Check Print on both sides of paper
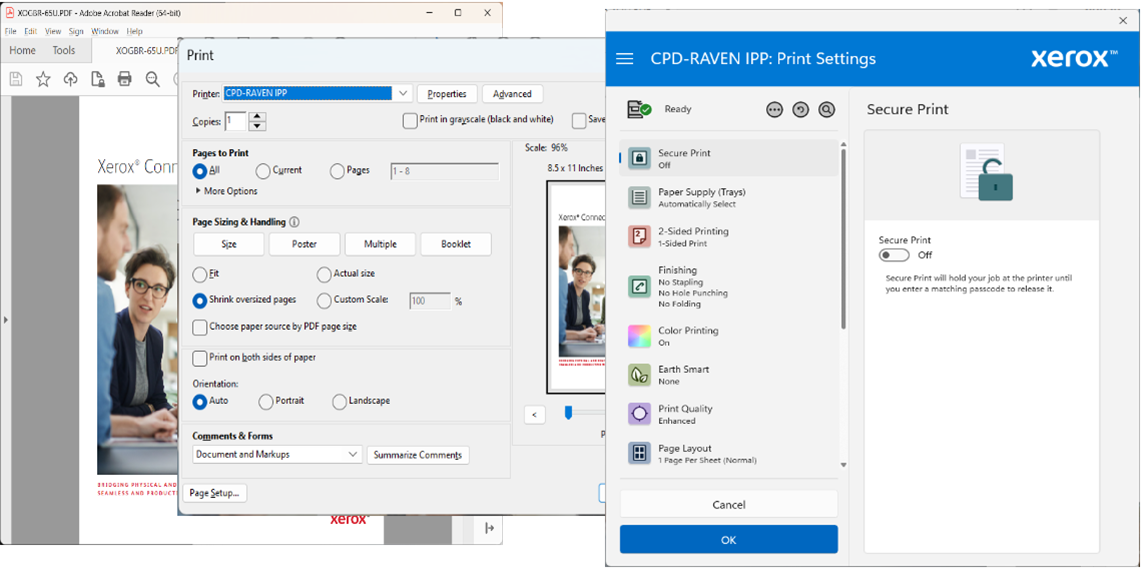The height and width of the screenshot is (576, 1144). (x=199, y=358)
